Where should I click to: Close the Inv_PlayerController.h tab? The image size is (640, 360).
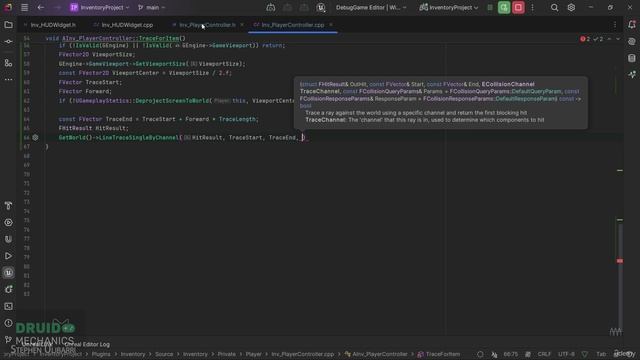(x=242, y=25)
